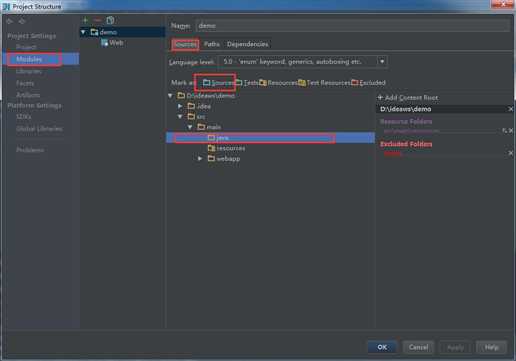Collapse the main folder
Viewport: 516px width, 361px height.
click(190, 127)
